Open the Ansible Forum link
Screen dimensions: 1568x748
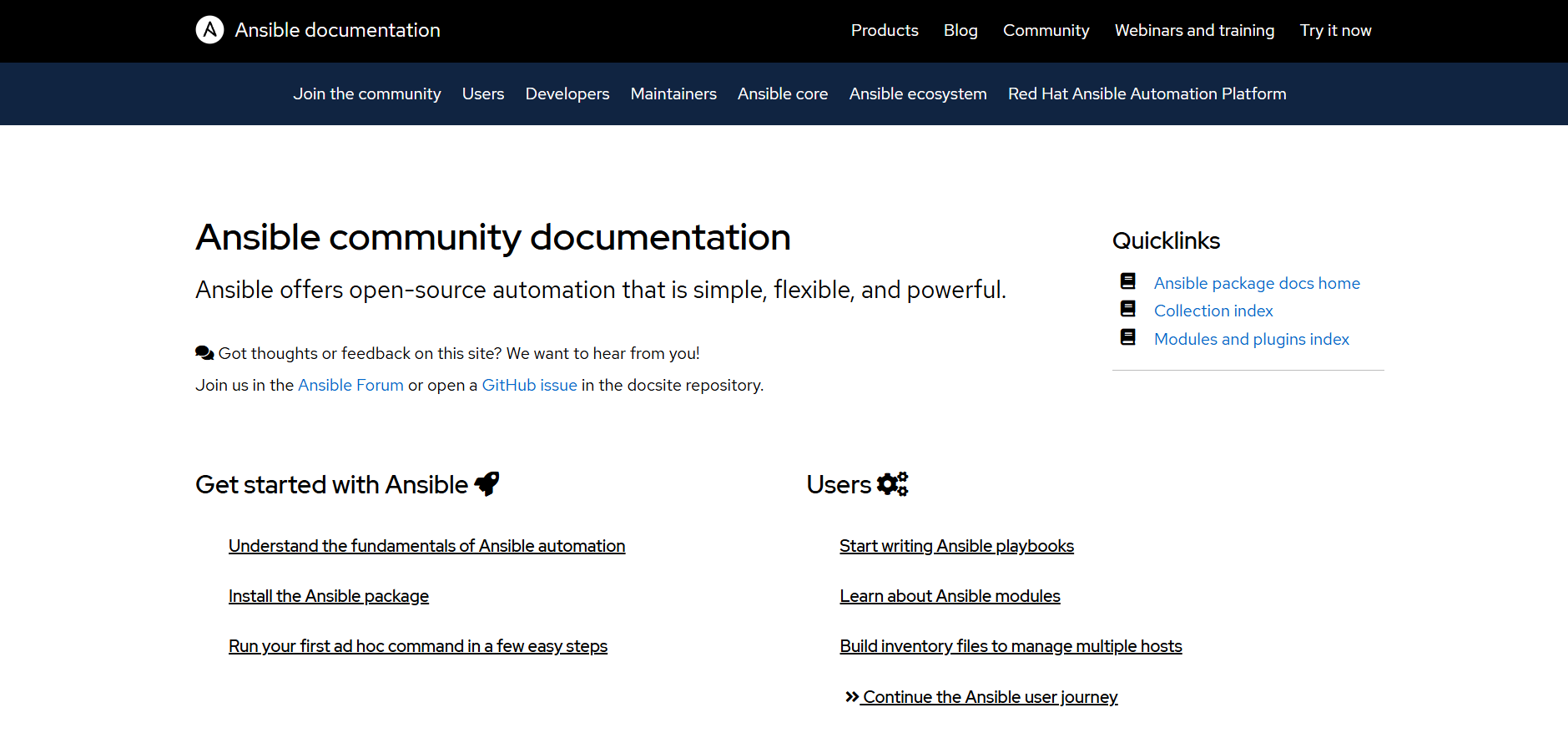pos(350,386)
